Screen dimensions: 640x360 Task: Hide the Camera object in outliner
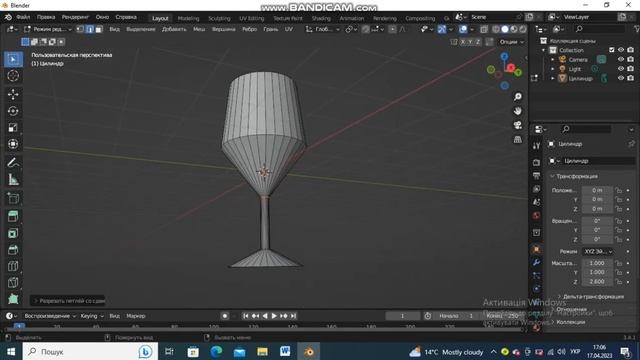[x=621, y=60]
